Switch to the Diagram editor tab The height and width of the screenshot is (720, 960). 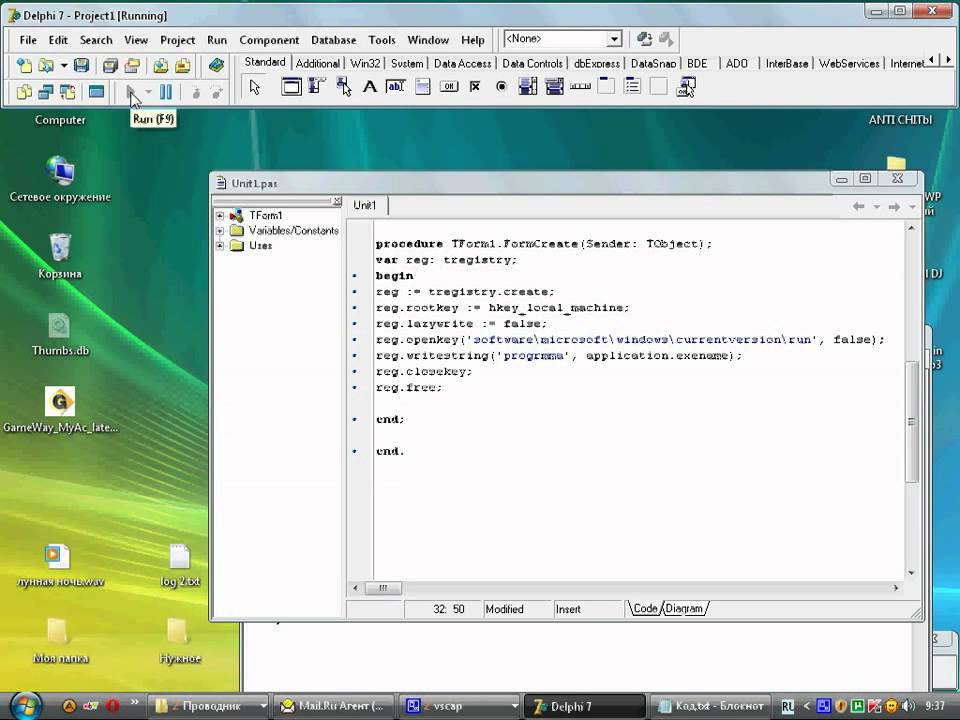(x=684, y=609)
